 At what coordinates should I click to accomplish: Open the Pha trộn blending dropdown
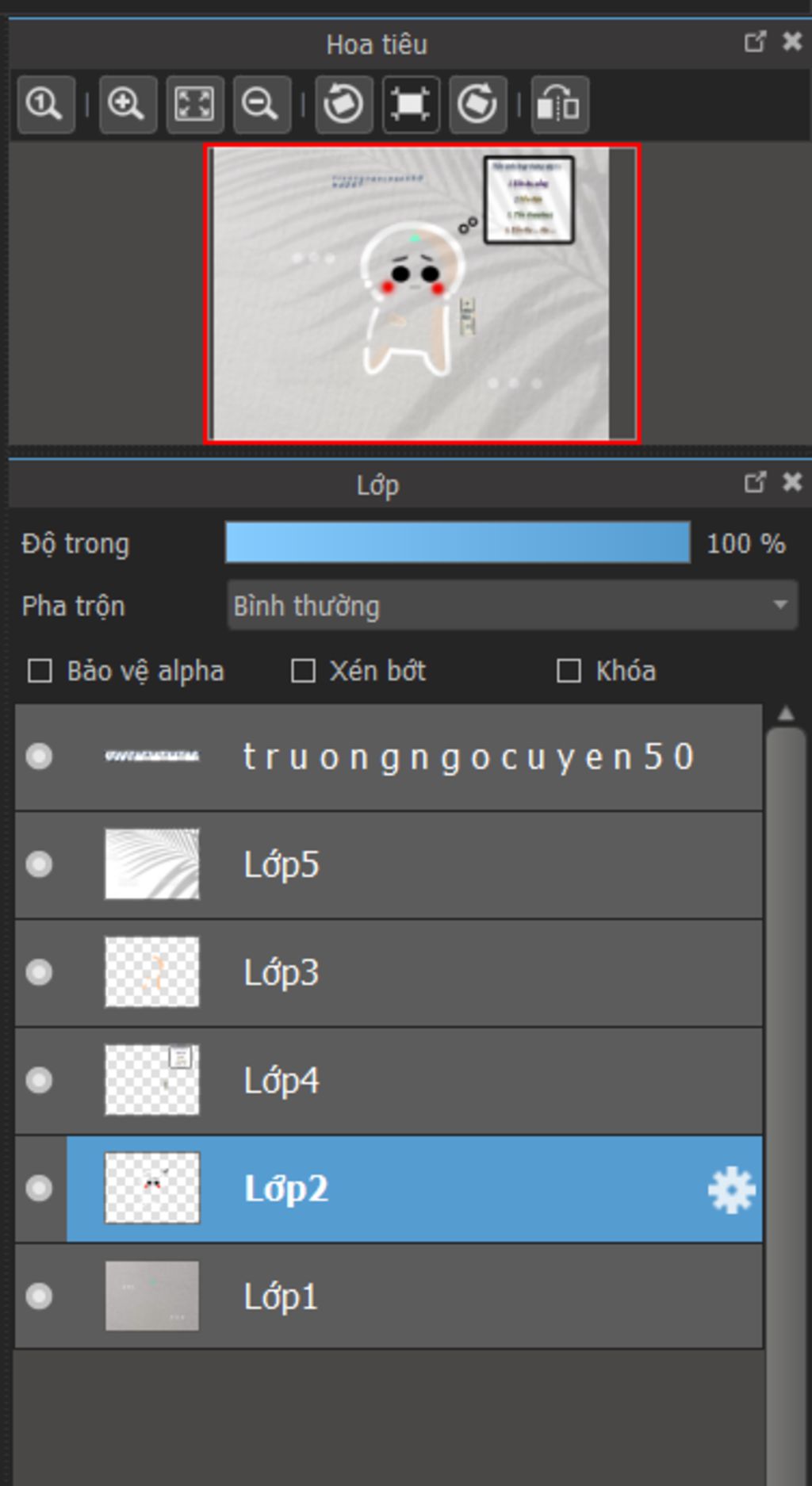[512, 605]
